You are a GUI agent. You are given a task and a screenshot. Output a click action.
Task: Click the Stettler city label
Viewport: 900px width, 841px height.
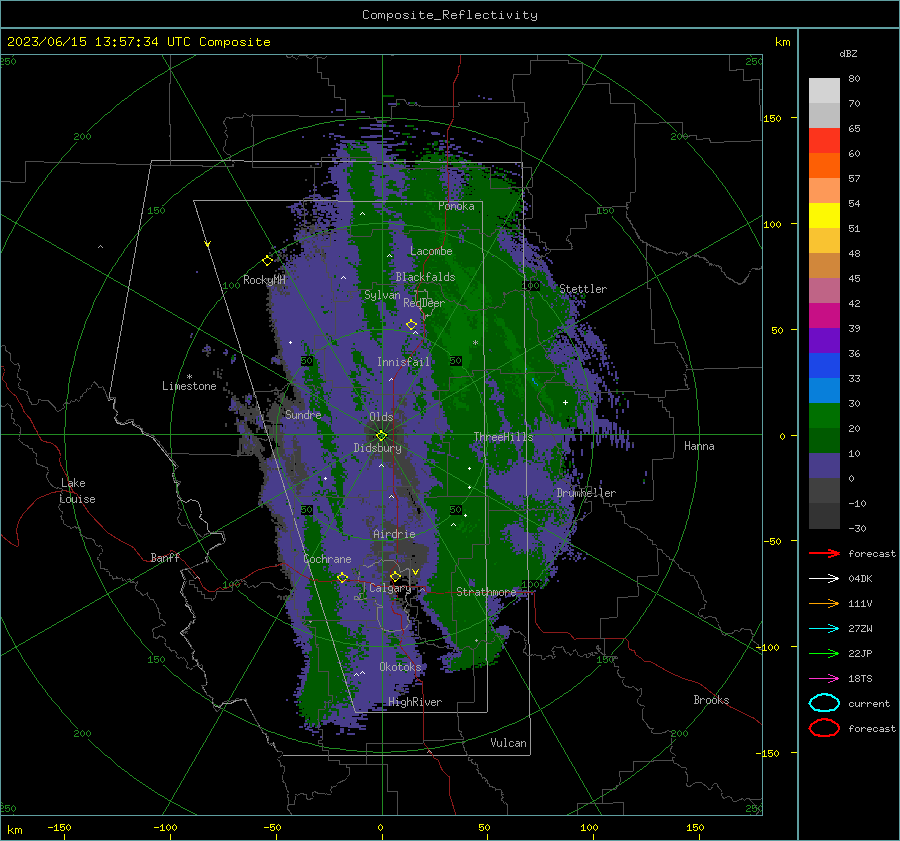583,289
